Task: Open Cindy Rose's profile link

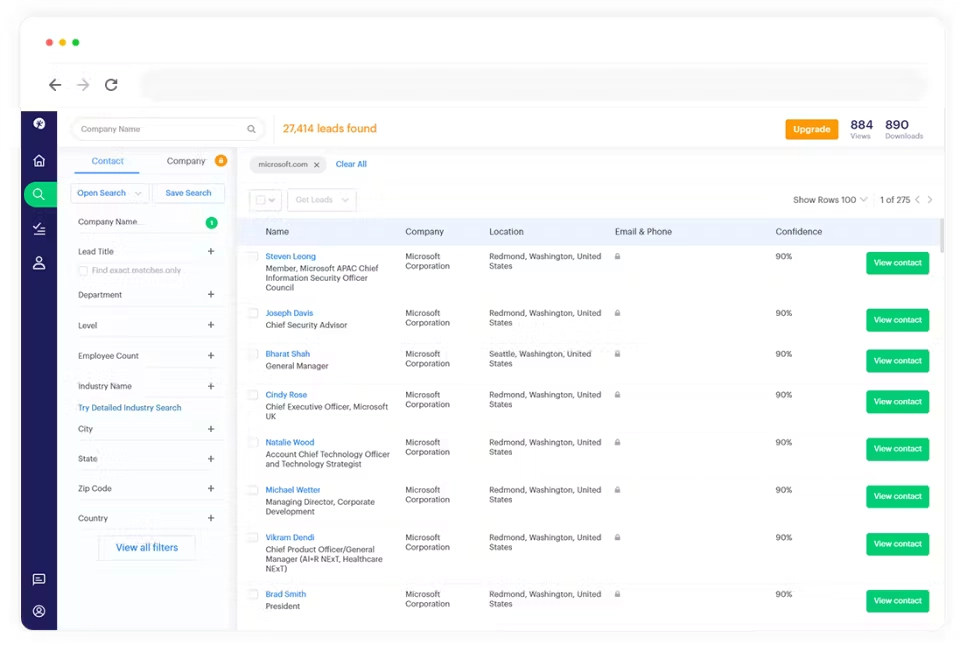Action: 286,395
